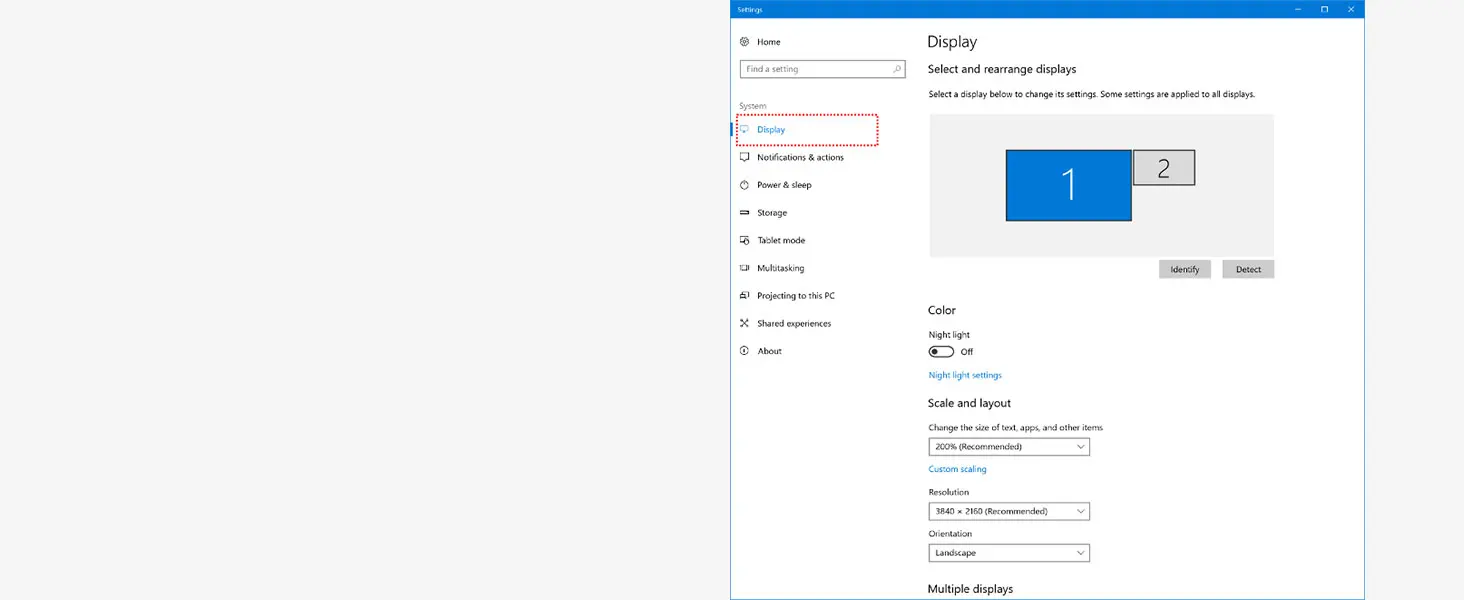Screen dimensions: 1464x600
Task: Click the Tablet mode icon
Action: click(x=744, y=241)
